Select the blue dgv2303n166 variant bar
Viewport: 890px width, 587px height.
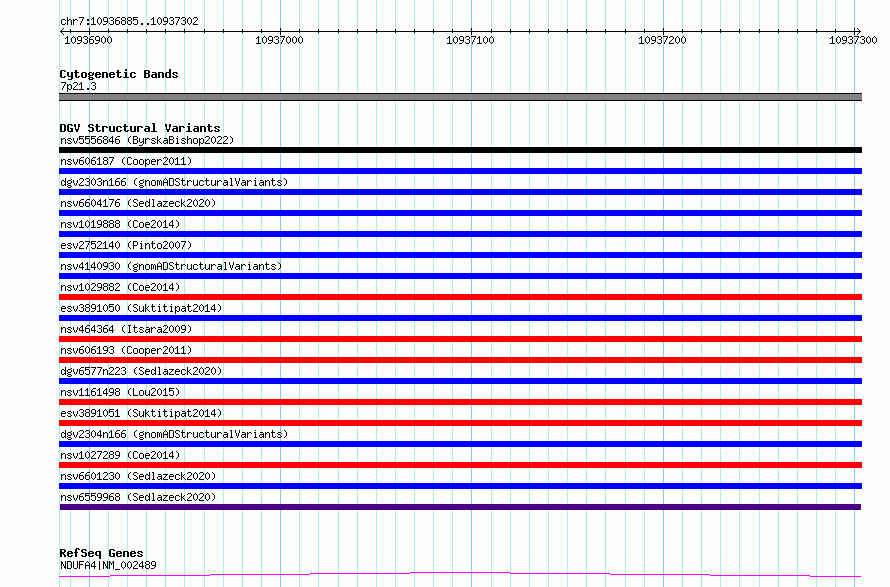coord(460,192)
